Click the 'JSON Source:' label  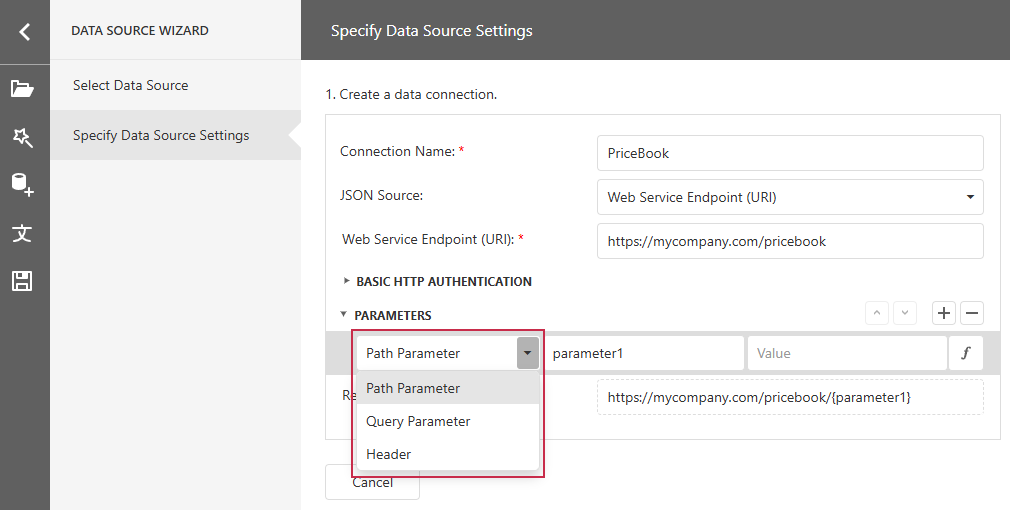(x=381, y=195)
